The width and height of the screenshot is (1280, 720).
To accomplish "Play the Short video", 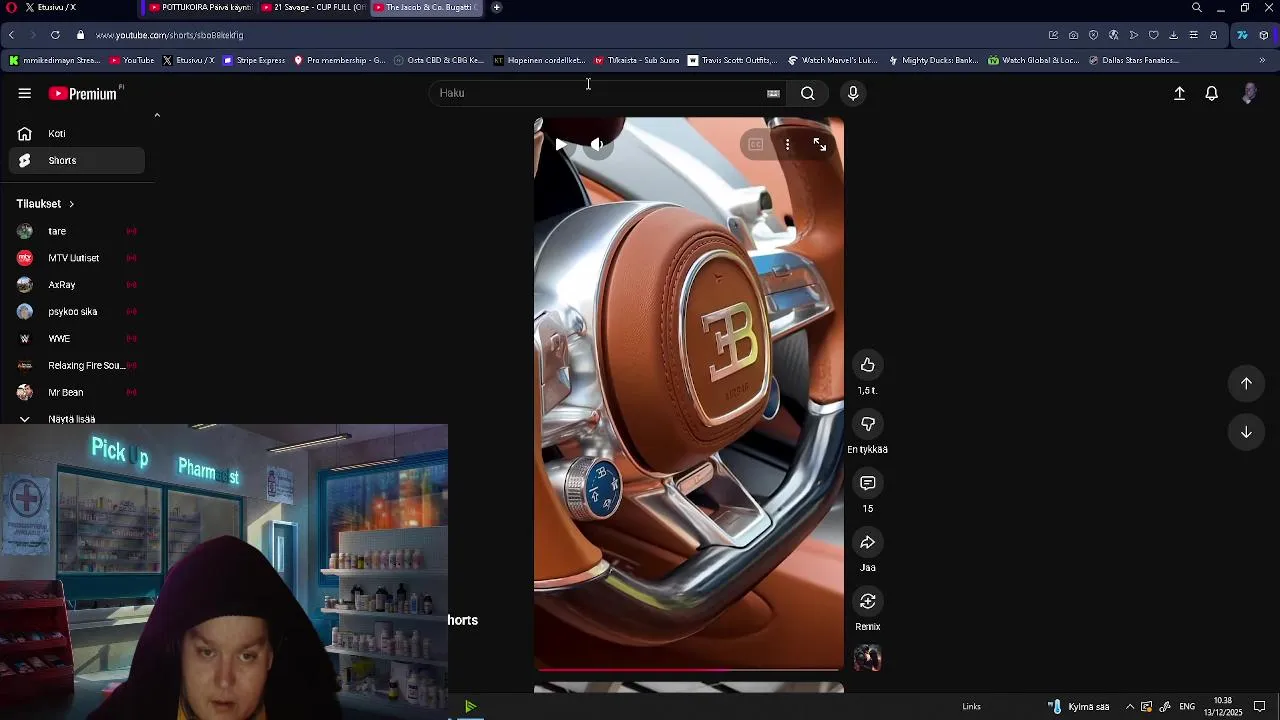I will (561, 145).
